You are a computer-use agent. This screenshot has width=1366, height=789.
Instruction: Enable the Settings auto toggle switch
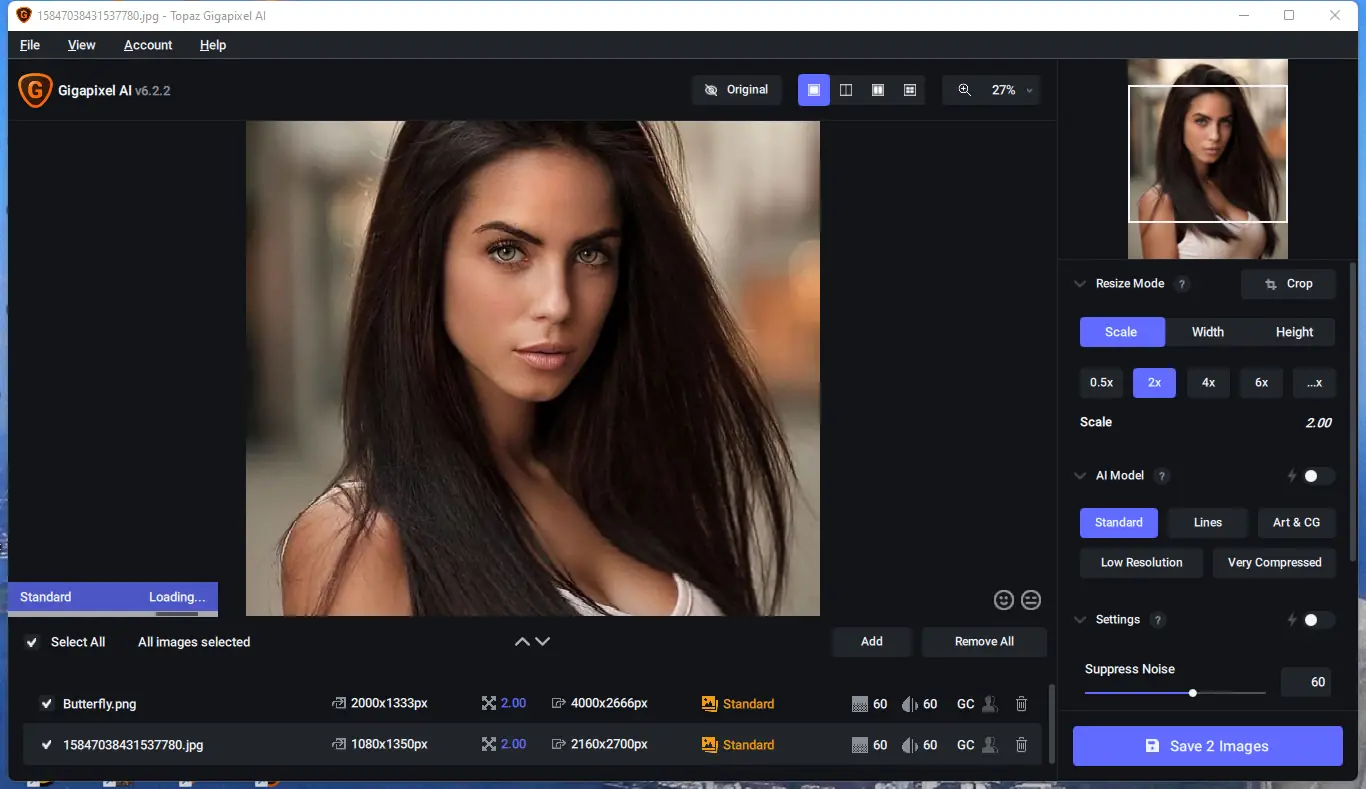pyautogui.click(x=1317, y=620)
